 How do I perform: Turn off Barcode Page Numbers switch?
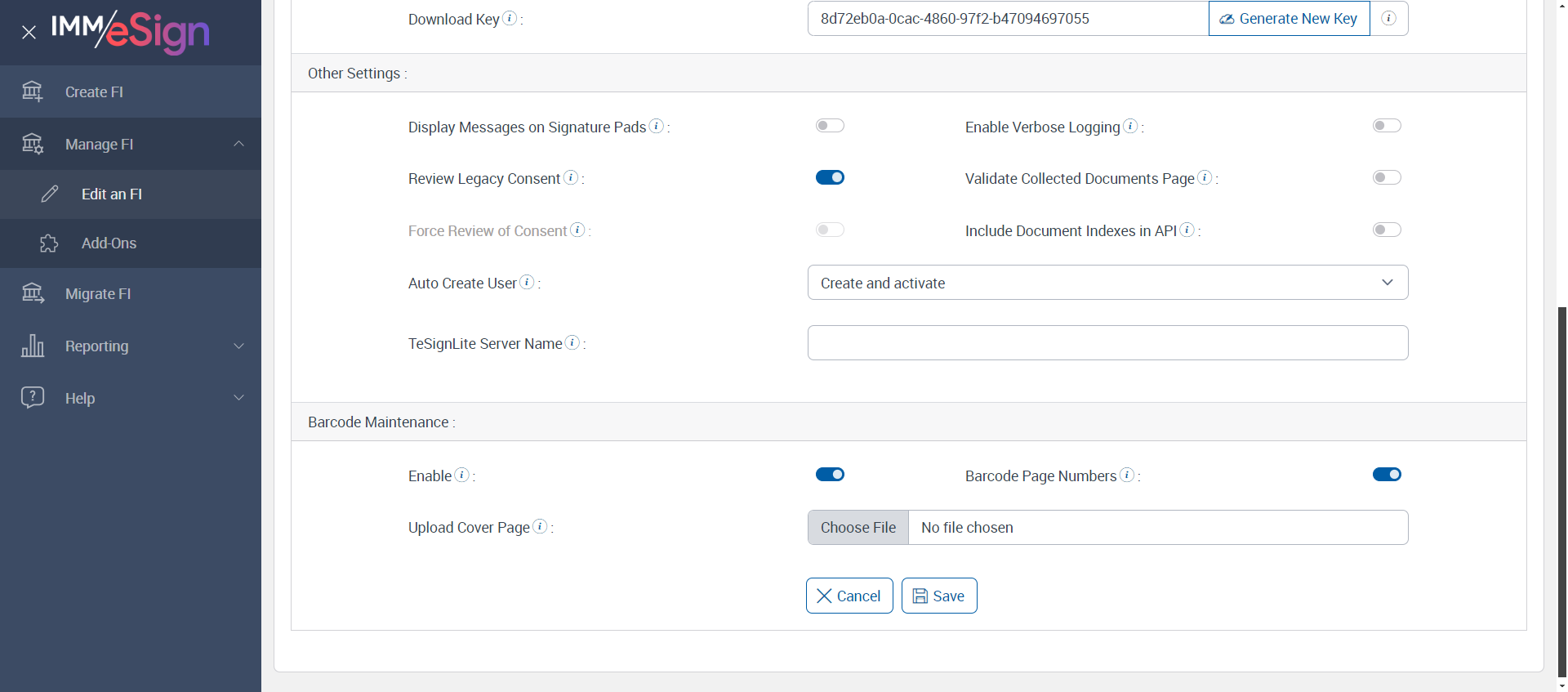(x=1387, y=475)
